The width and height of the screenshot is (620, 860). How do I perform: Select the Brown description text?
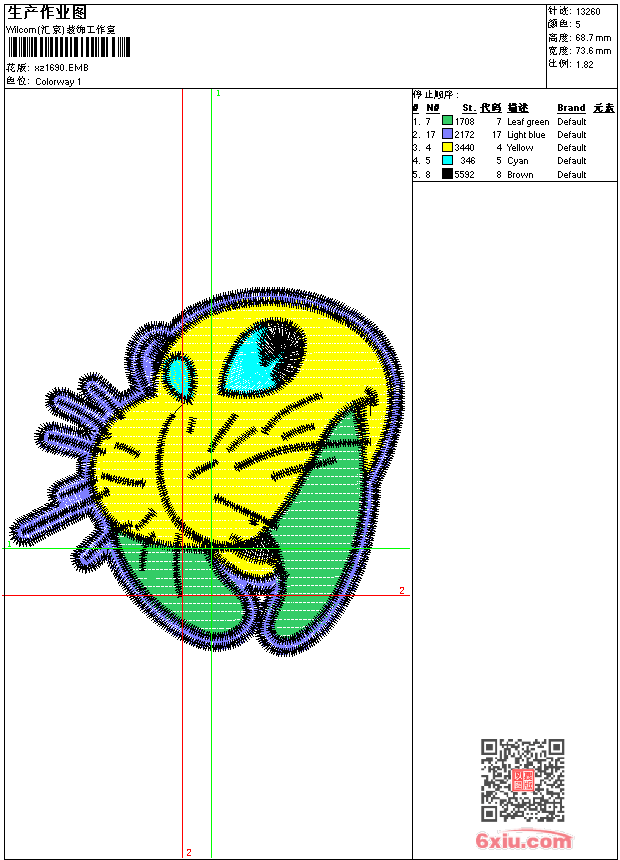coord(520,175)
